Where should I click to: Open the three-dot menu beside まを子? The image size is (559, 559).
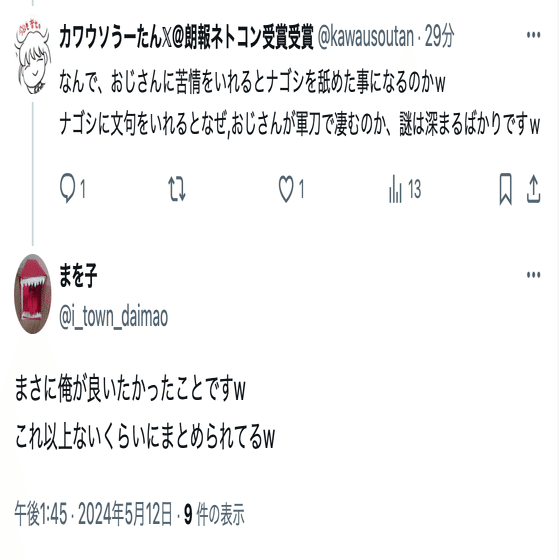(x=533, y=275)
